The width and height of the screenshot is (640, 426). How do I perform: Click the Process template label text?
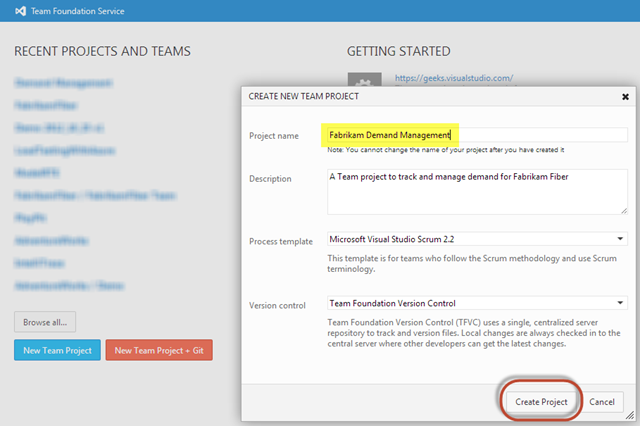click(281, 242)
